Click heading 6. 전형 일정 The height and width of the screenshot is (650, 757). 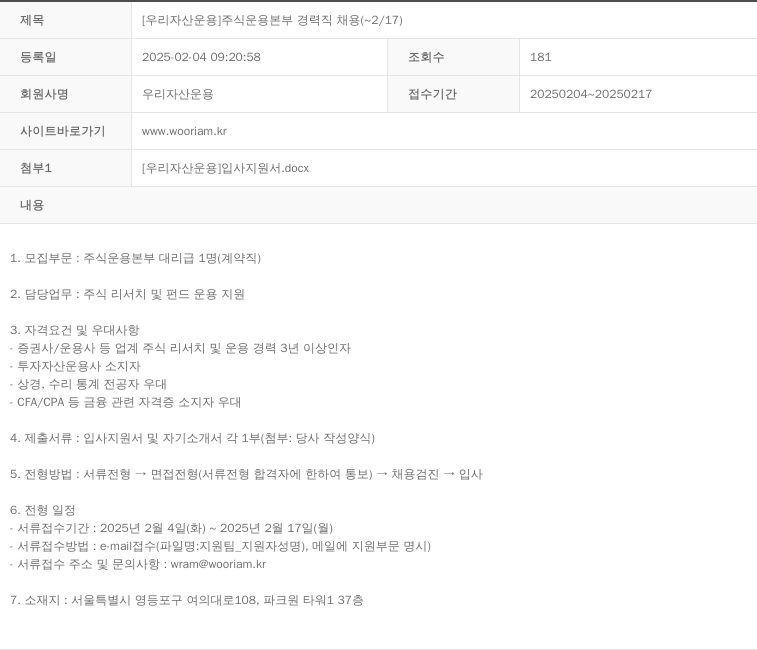tap(42, 510)
